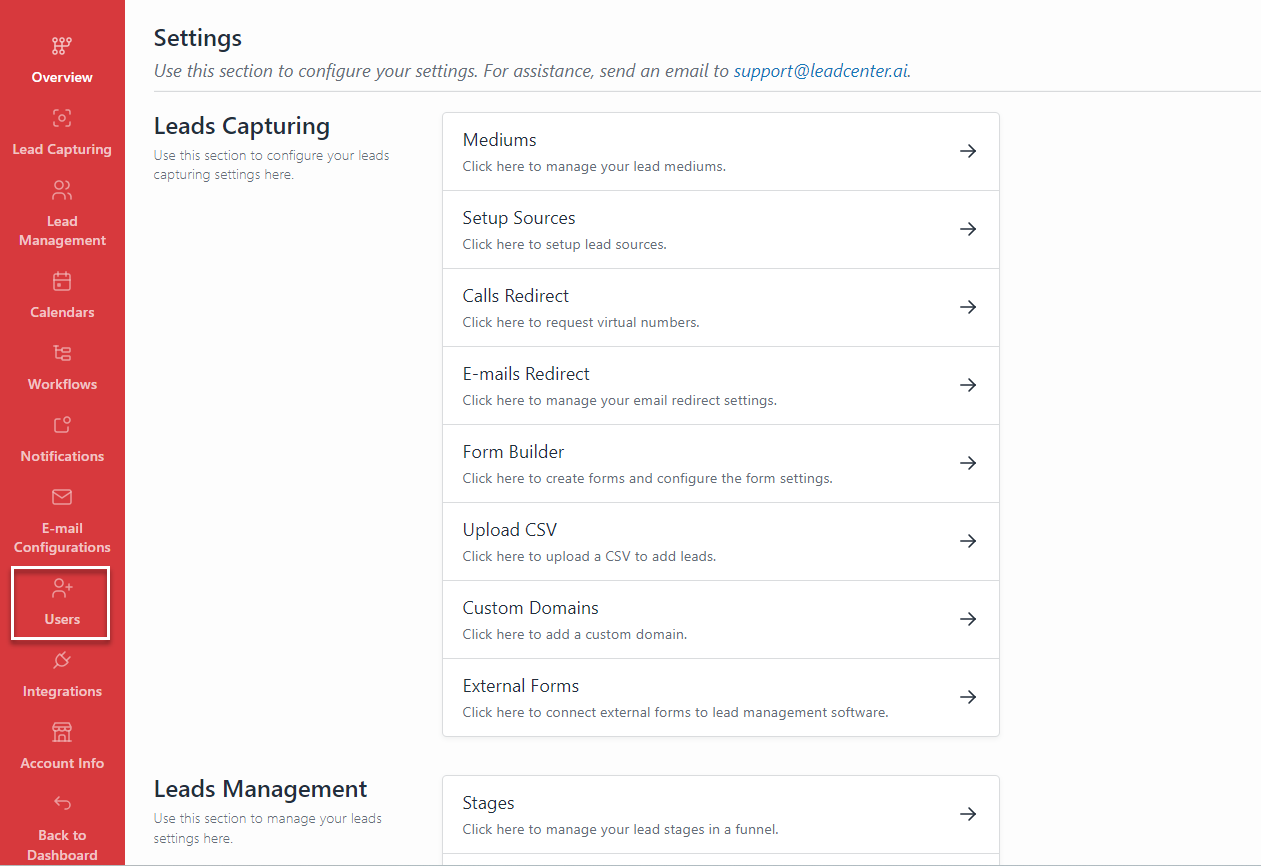Click 'Click here to add a custom domain.'

(574, 635)
